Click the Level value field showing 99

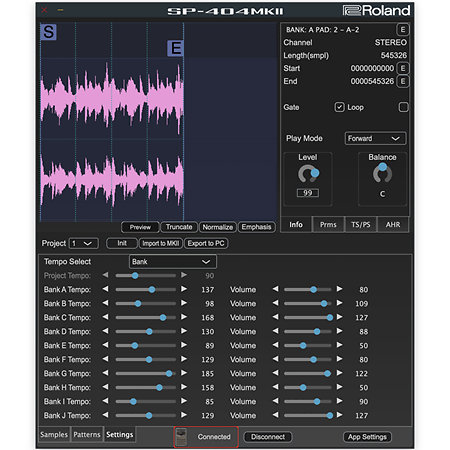pyautogui.click(x=308, y=193)
